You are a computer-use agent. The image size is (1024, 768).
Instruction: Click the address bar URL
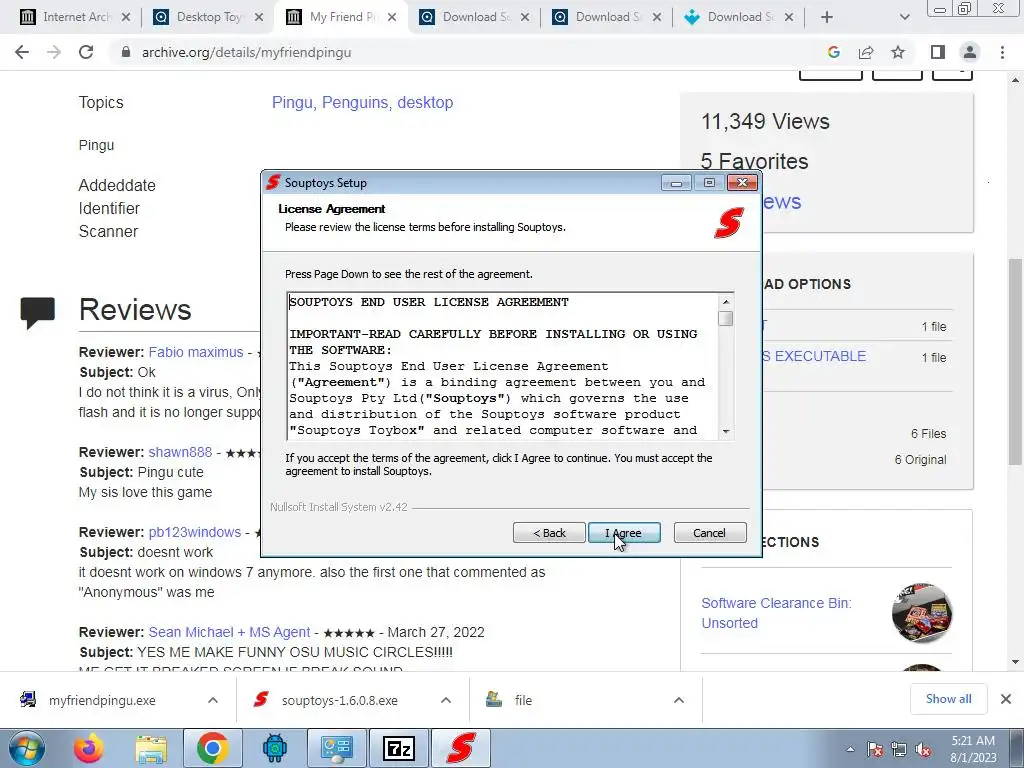tap(247, 52)
